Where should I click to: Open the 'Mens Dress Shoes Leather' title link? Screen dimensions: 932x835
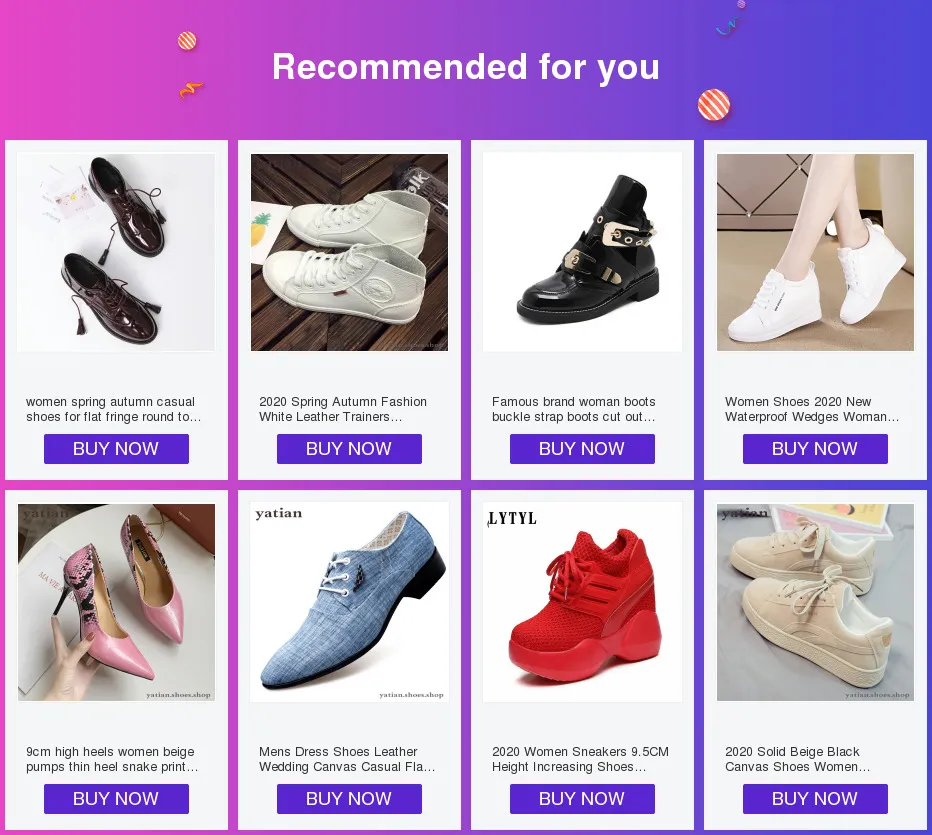click(347, 759)
